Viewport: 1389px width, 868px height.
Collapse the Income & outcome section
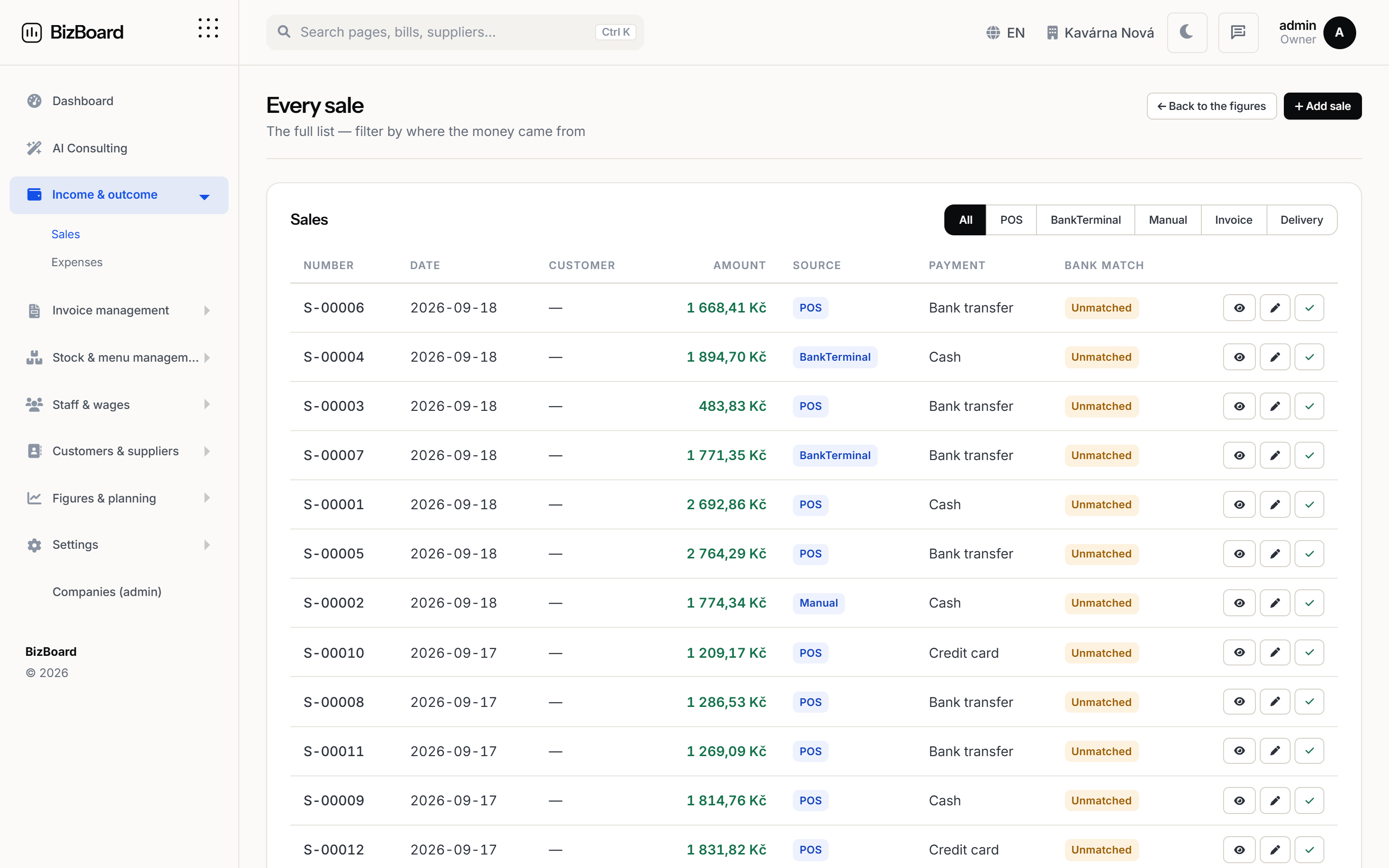pyautogui.click(x=119, y=195)
